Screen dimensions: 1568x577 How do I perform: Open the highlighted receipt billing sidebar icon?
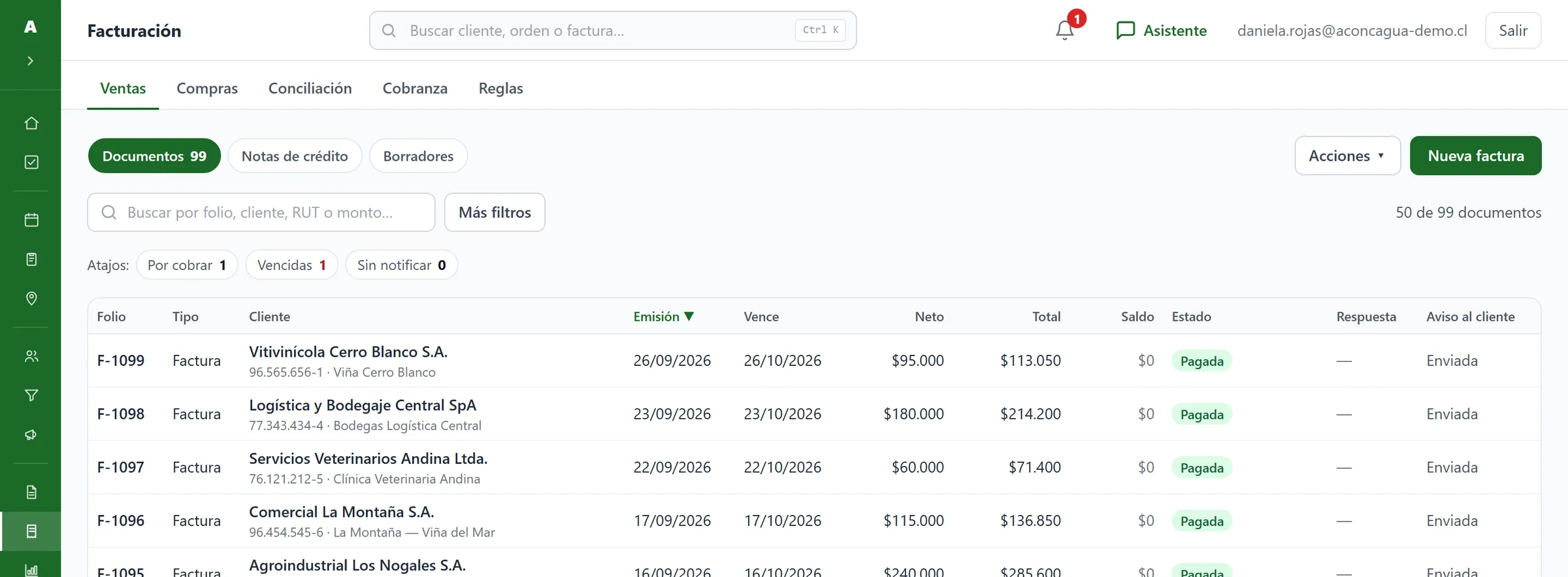pos(31,531)
